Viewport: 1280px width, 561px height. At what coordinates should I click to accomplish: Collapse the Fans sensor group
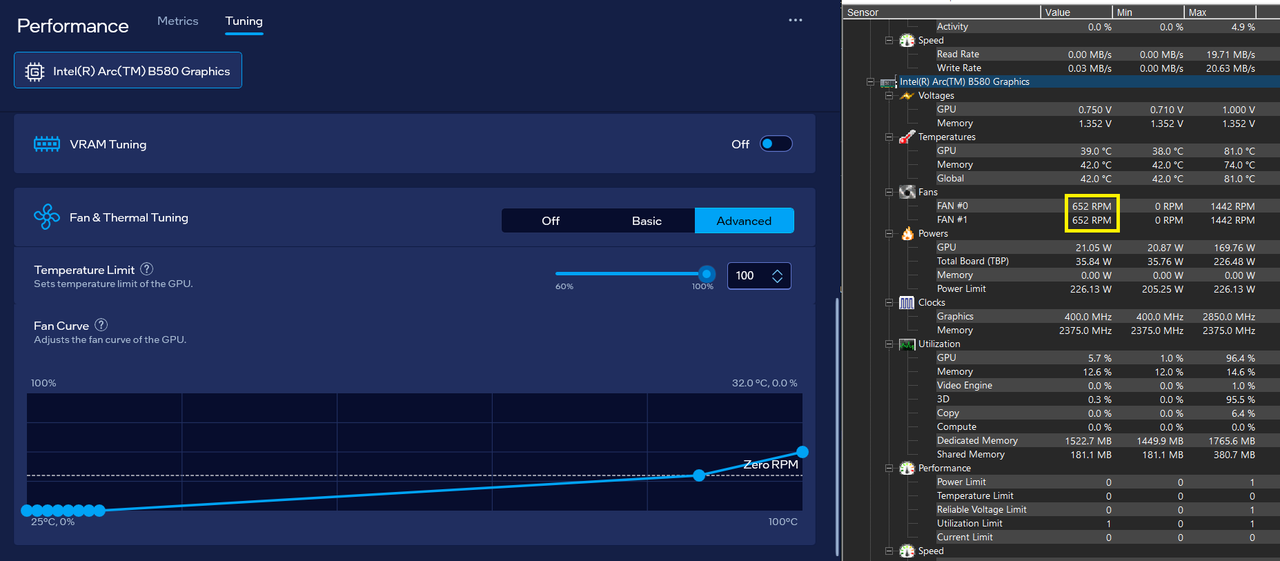(890, 192)
